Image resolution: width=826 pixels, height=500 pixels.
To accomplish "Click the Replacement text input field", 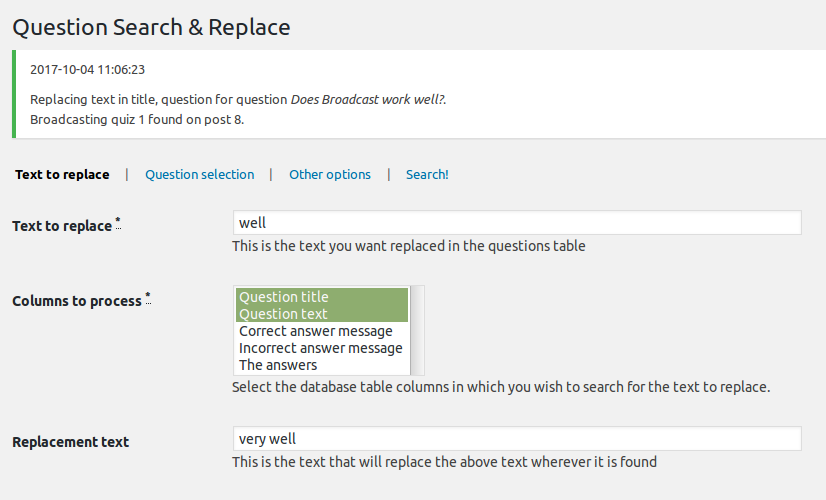I will click(516, 439).
